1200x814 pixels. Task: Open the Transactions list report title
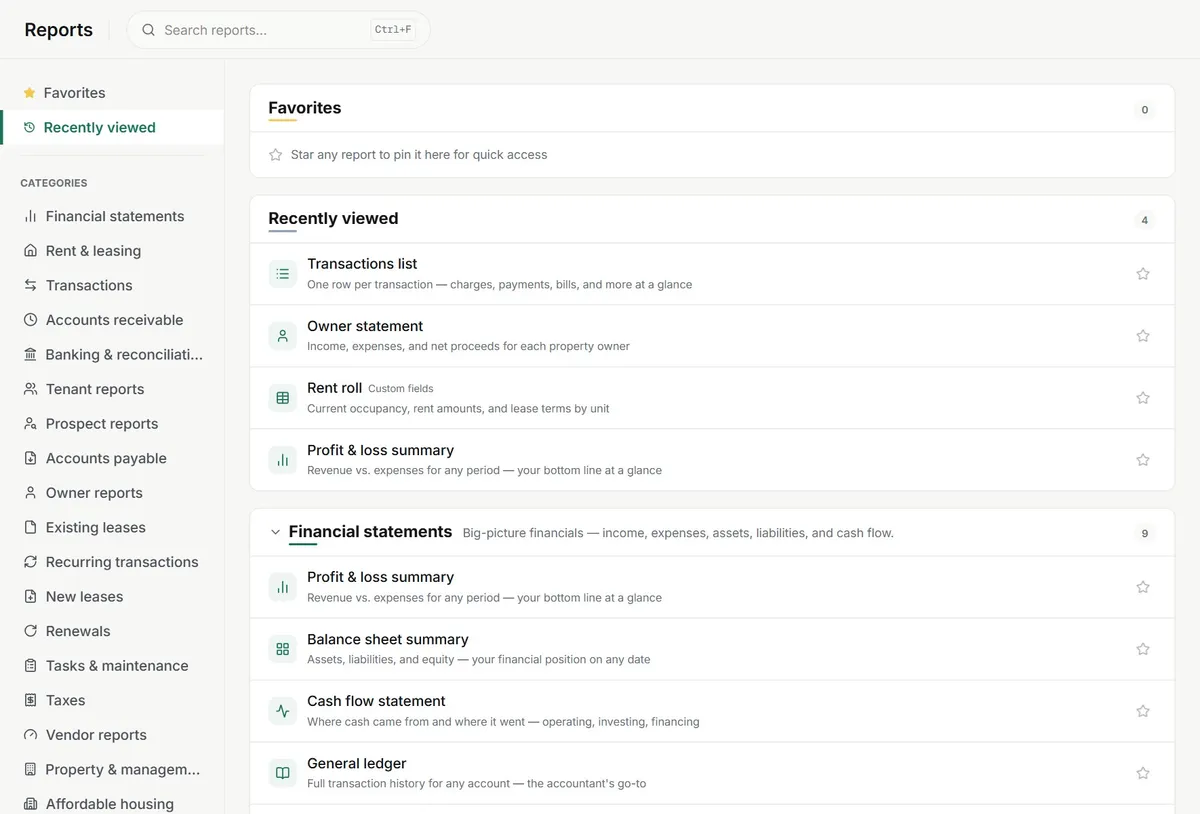coord(362,264)
